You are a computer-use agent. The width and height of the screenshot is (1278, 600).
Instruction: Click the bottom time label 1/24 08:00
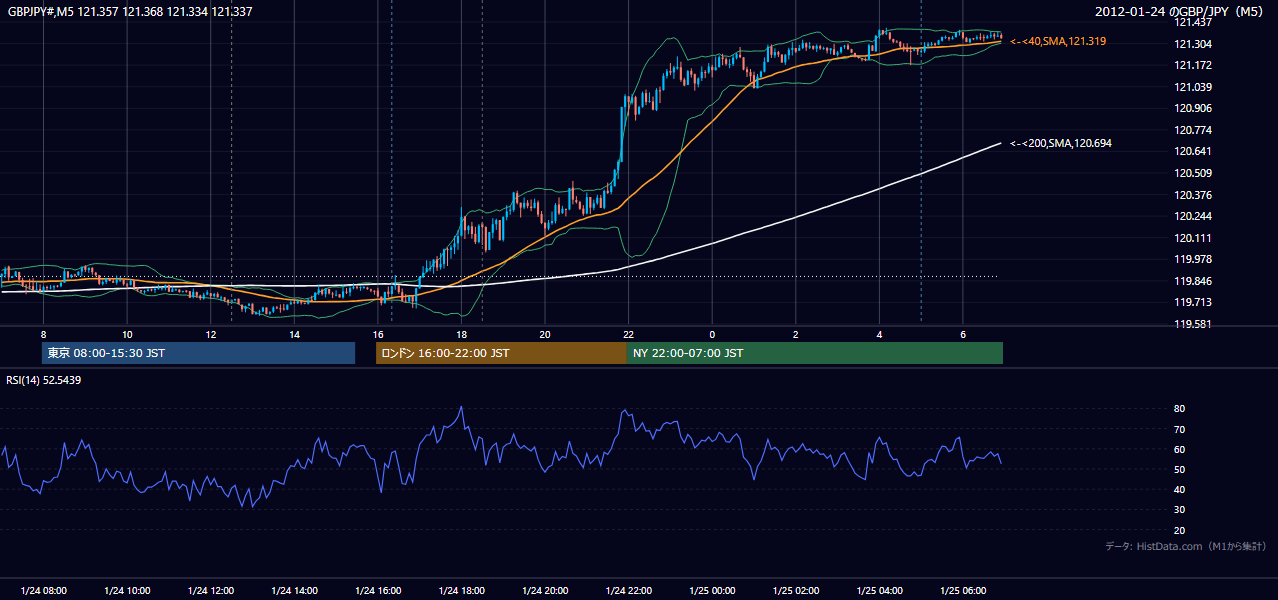coord(43,591)
